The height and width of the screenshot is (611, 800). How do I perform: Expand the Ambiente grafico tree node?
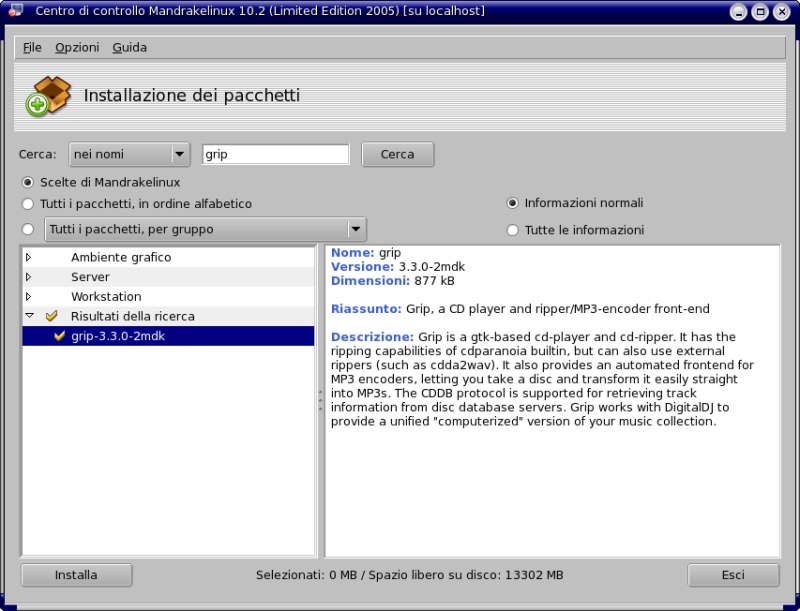click(29, 257)
